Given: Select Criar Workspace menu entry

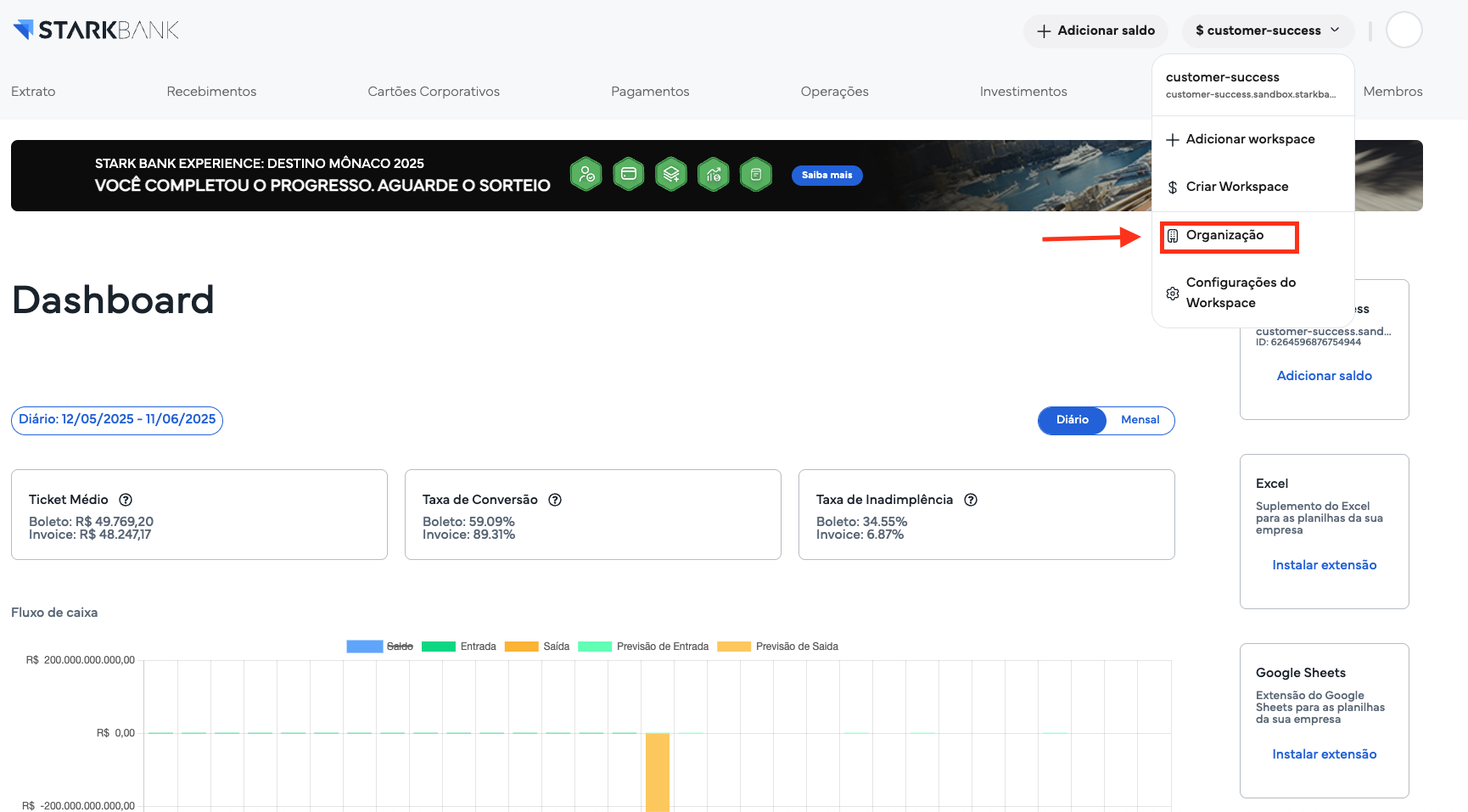Looking at the screenshot, I should [x=1253, y=187].
